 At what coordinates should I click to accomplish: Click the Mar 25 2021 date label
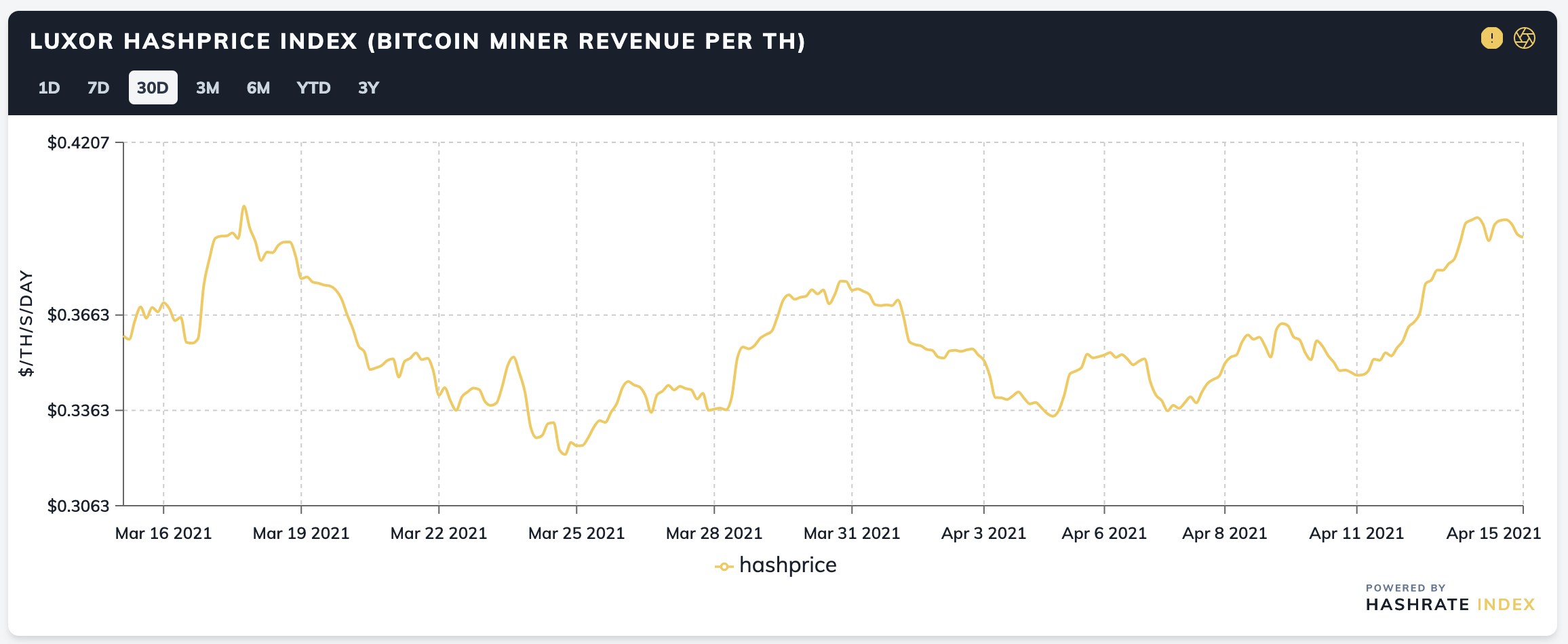tap(576, 534)
